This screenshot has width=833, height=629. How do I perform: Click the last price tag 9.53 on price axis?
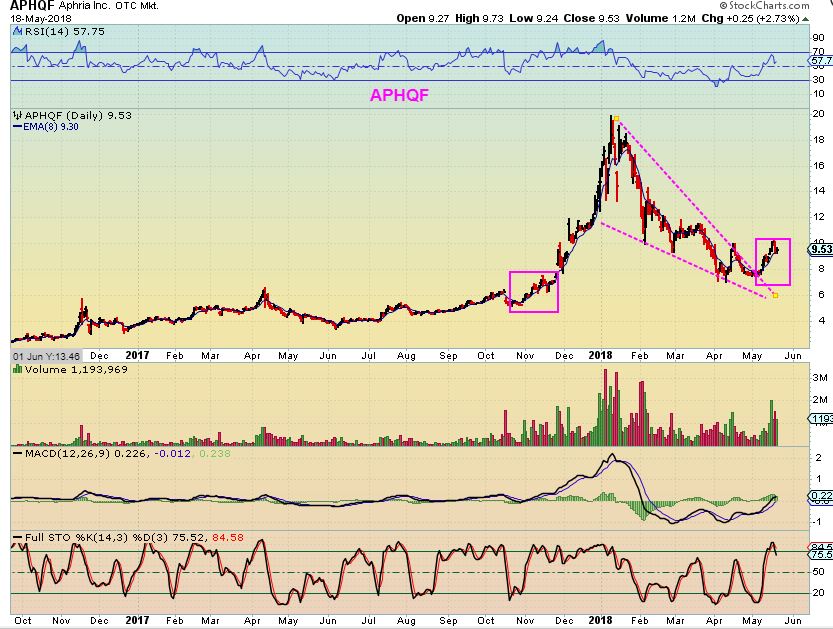(x=821, y=249)
